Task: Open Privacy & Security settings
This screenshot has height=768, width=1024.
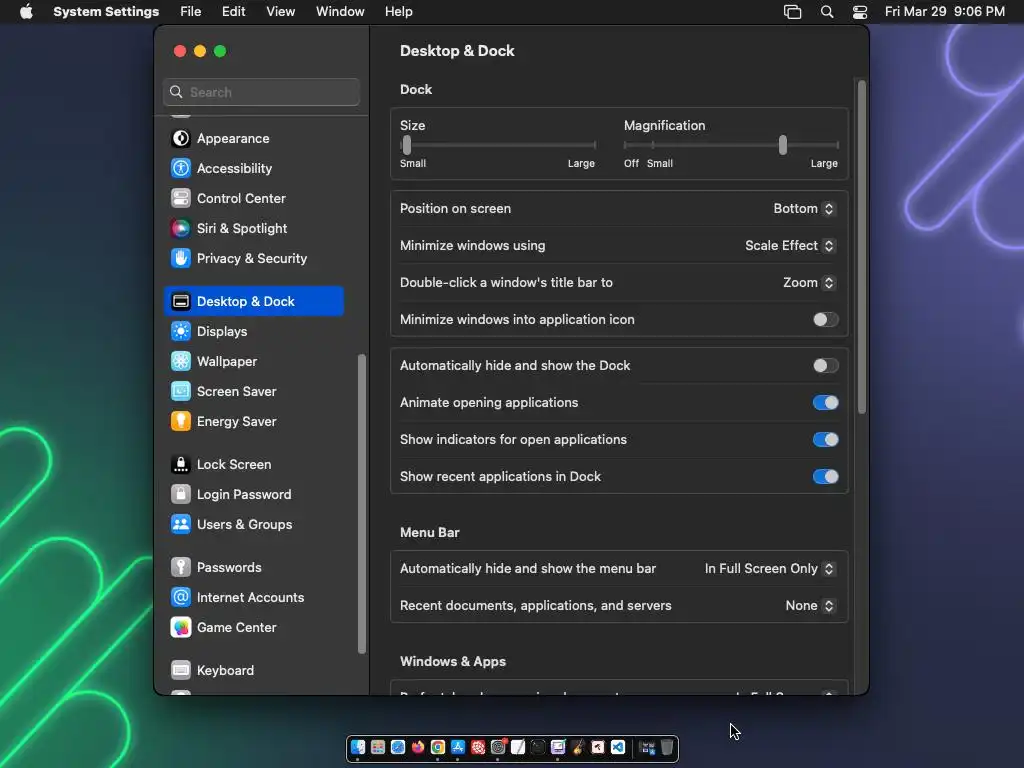Action: pos(253,259)
